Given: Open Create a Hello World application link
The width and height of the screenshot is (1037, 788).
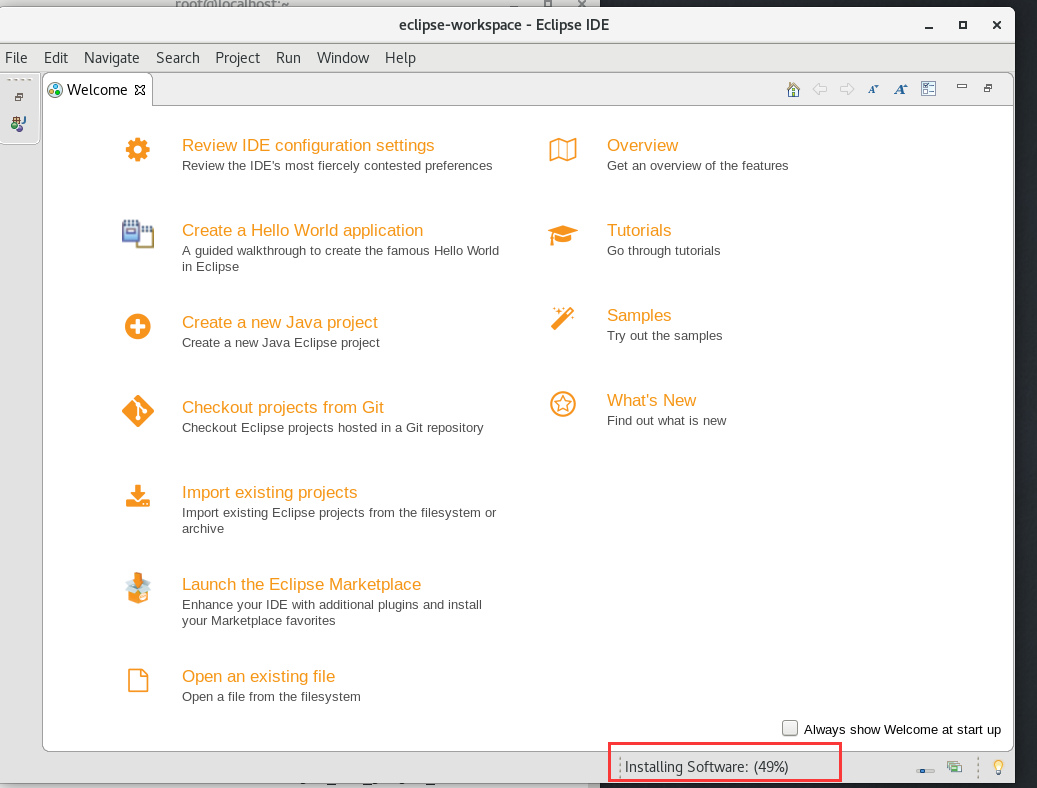Looking at the screenshot, I should pos(302,230).
